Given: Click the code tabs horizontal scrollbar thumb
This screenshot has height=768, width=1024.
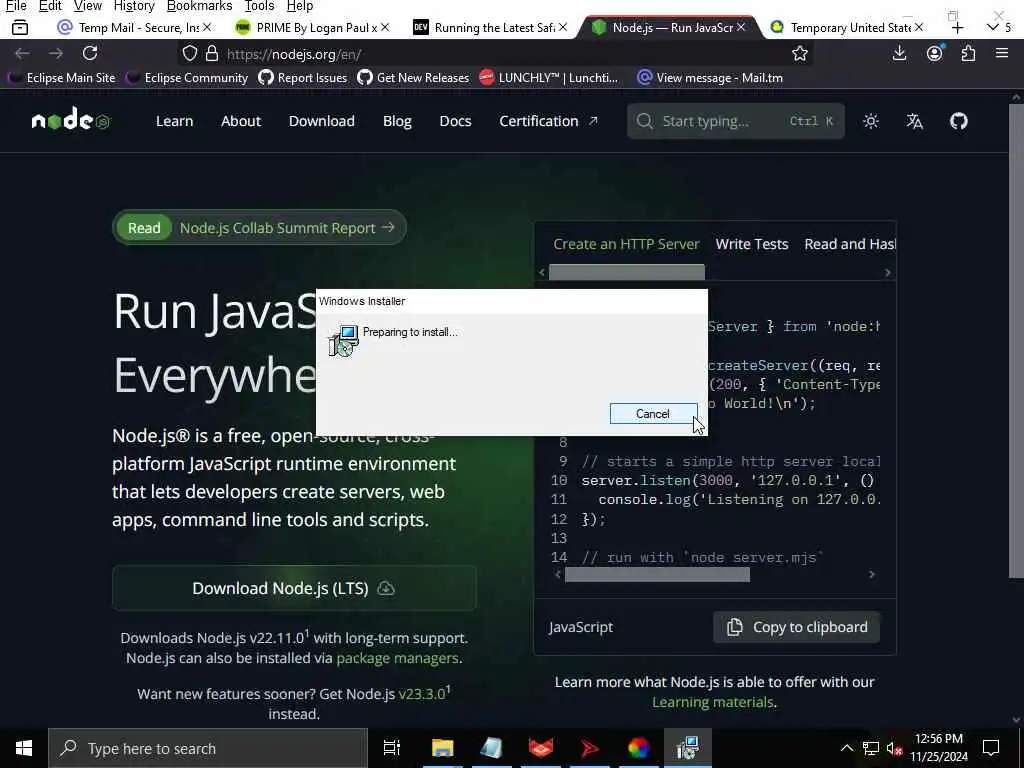Looking at the screenshot, I should [x=626, y=272].
